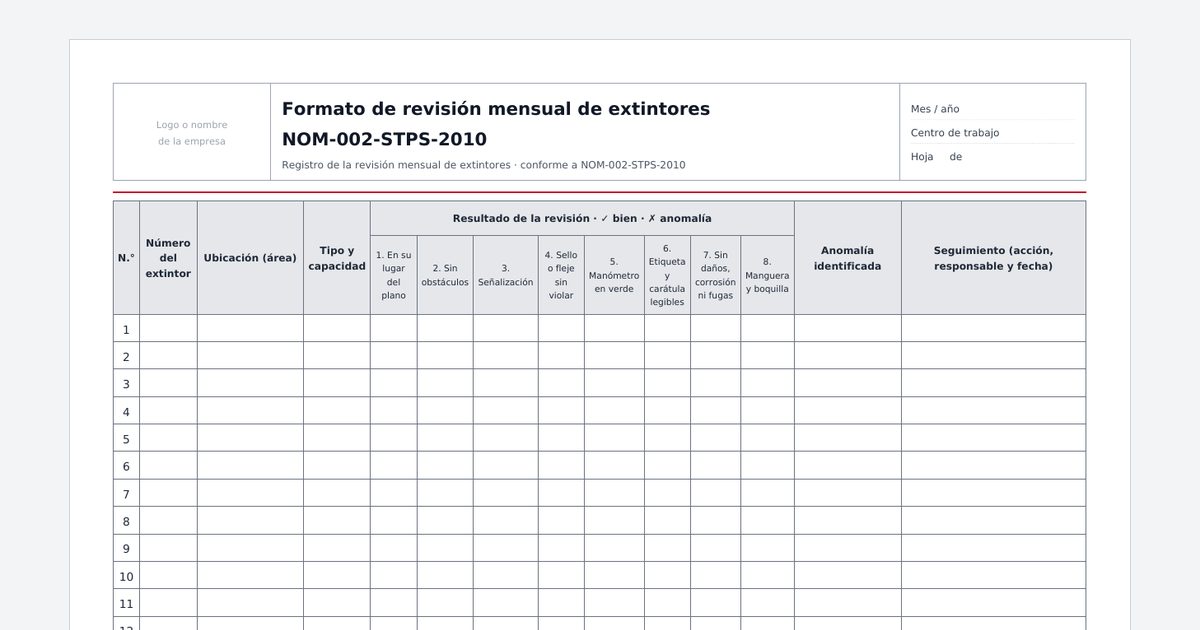Click the 'Tipo y capacidad' column header
The image size is (1200, 630).
coord(337,258)
